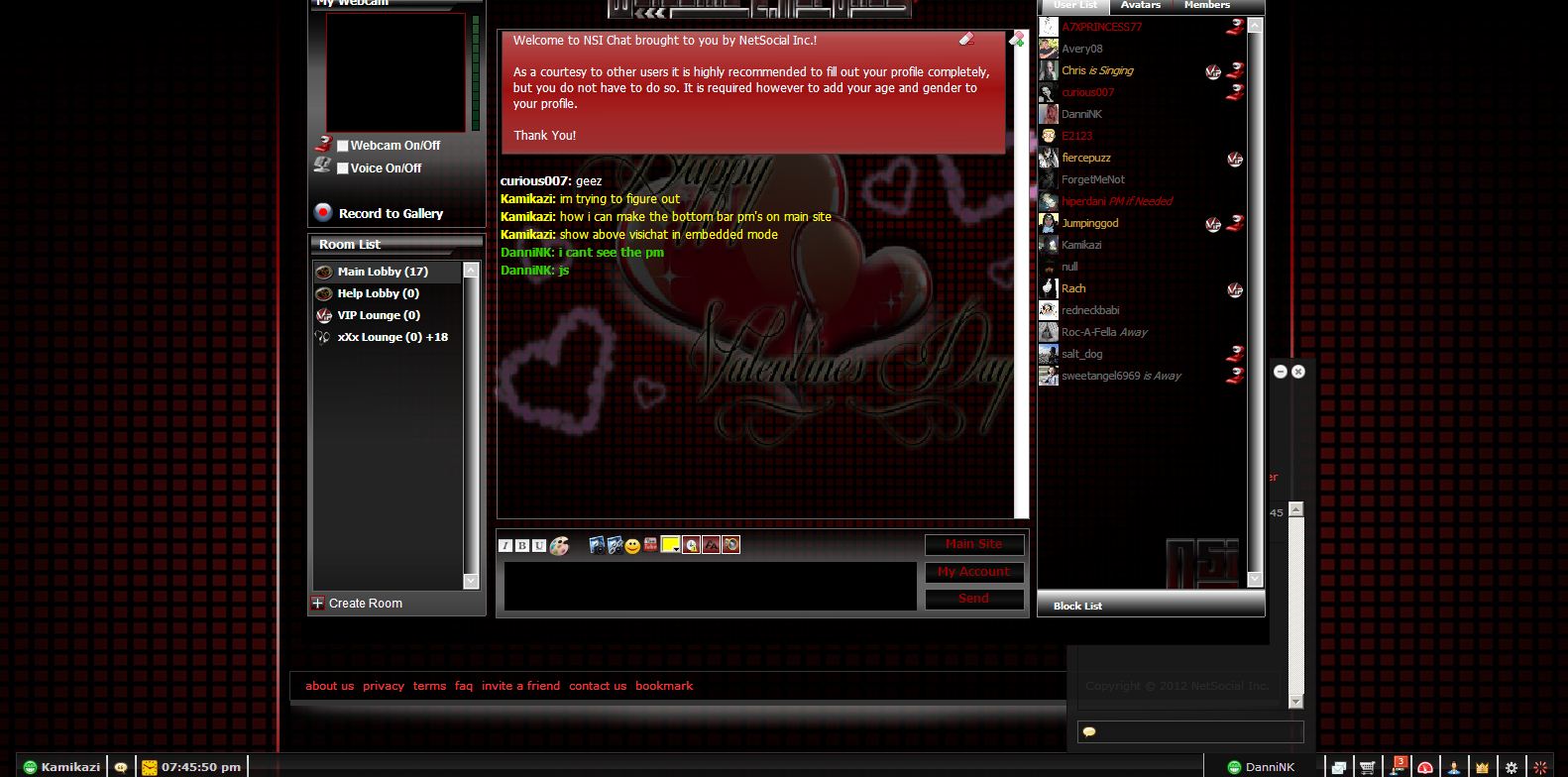Focus the PM popup message input
Screen dimensions: 1568x777
(x=1190, y=732)
